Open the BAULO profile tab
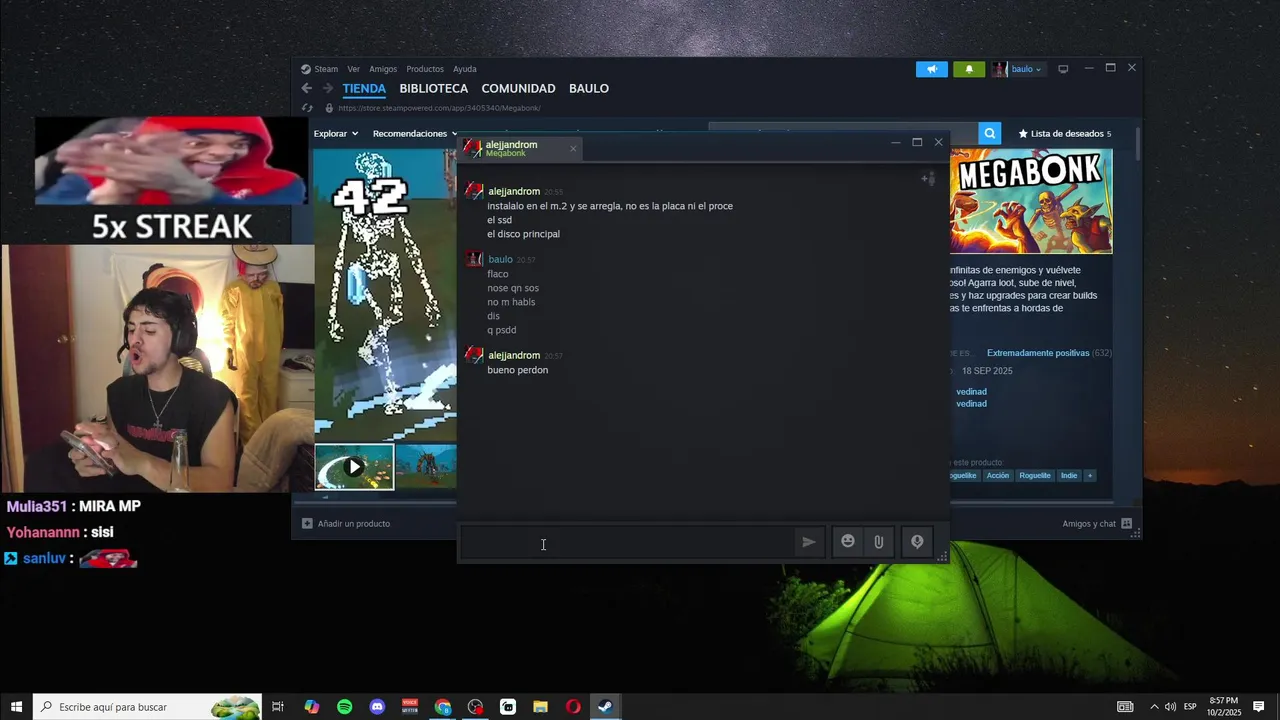 point(589,88)
